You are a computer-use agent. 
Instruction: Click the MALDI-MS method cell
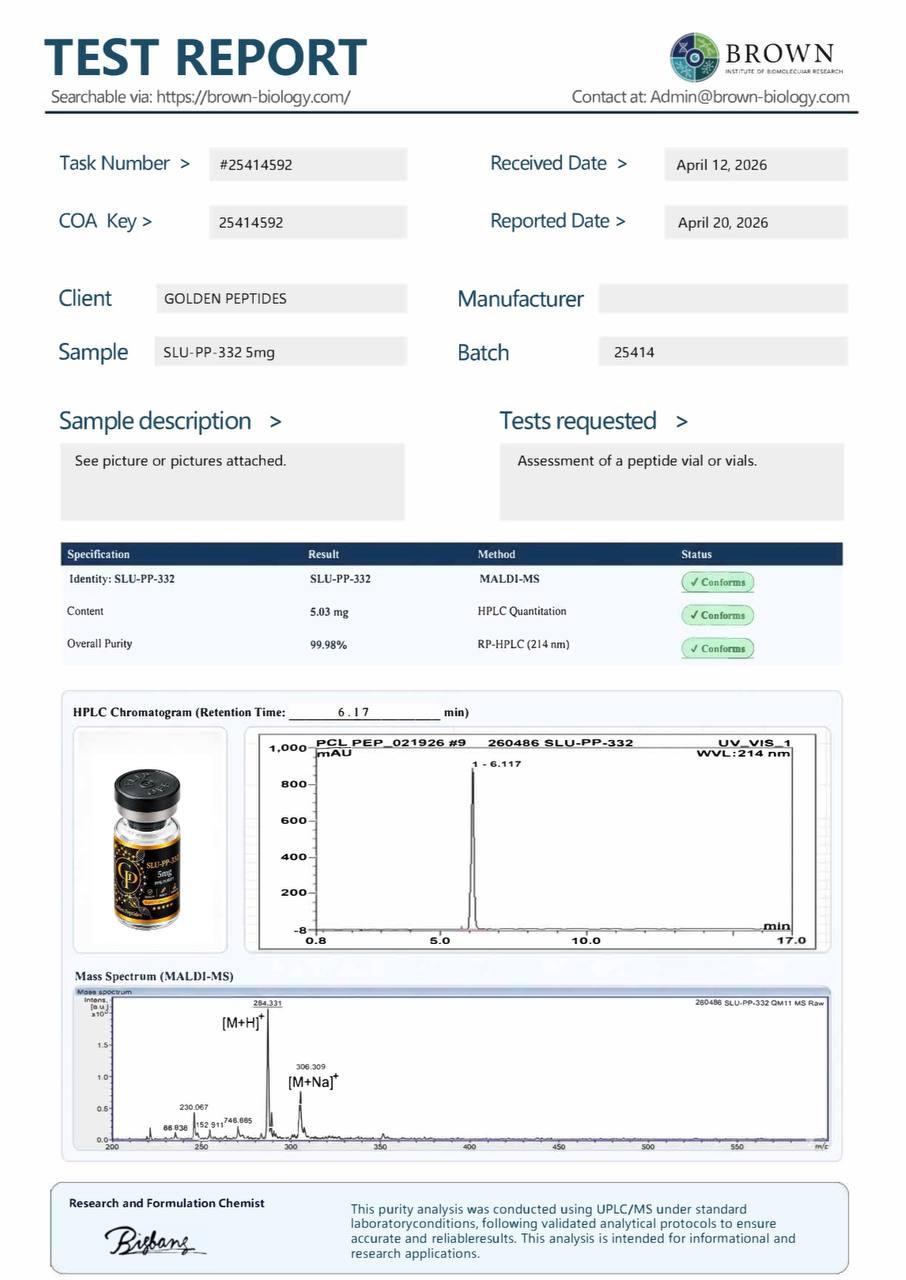point(509,579)
